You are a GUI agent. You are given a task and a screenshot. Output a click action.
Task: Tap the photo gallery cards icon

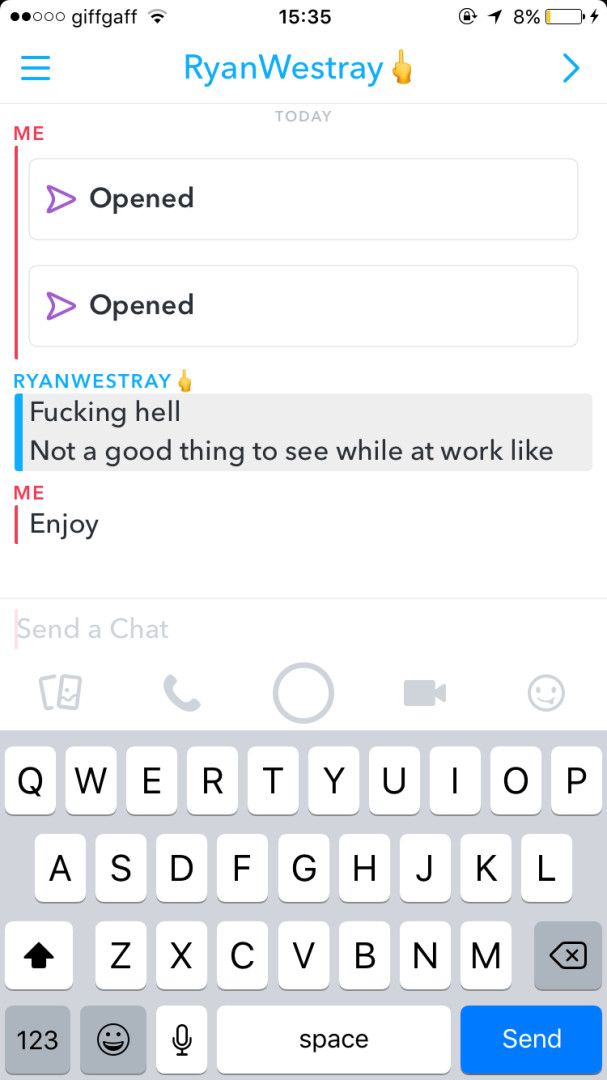(61, 693)
